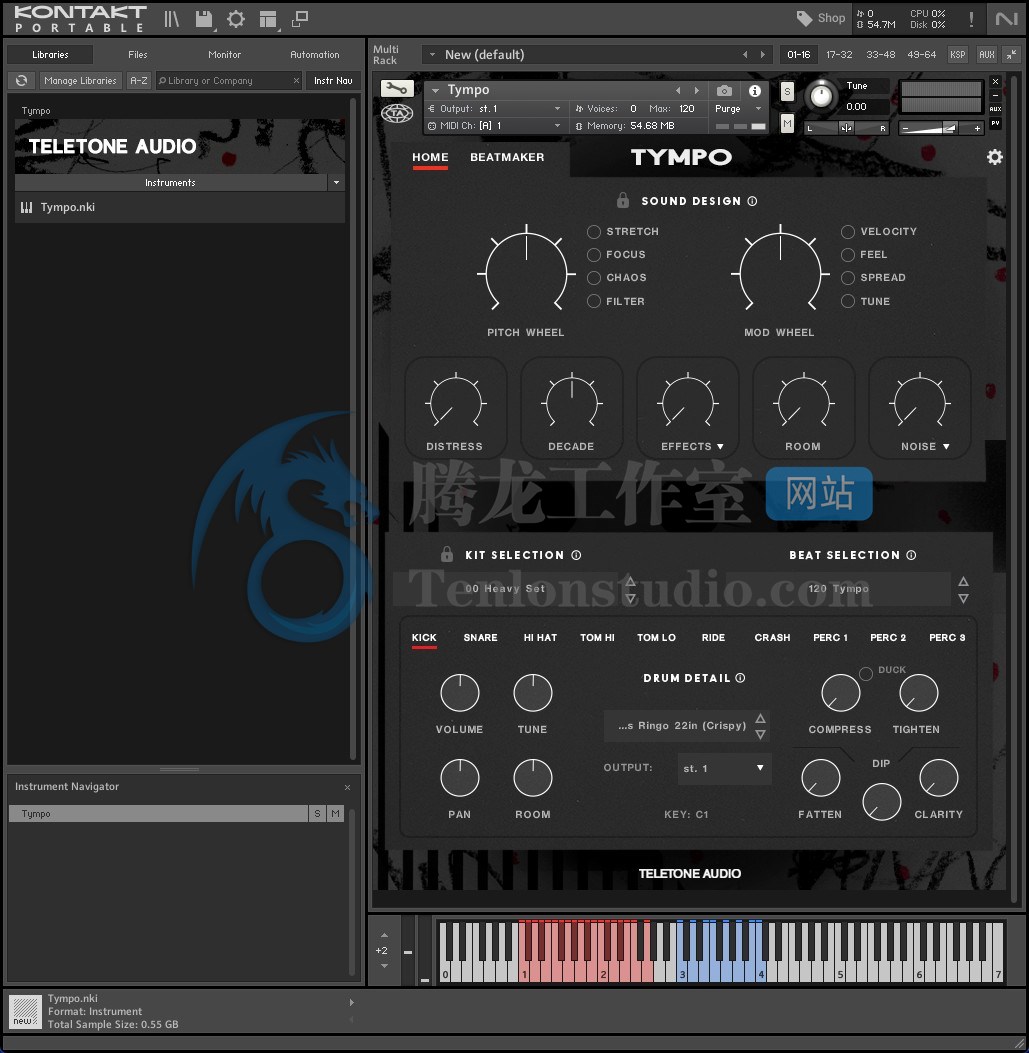
Task: Step to previous beat selection arrow
Action: pos(963,581)
